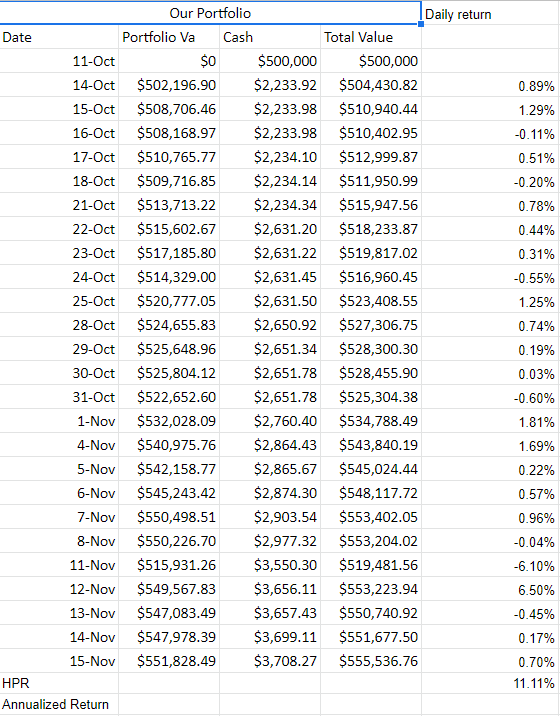Click the 0.31% daily return cell

point(491,253)
